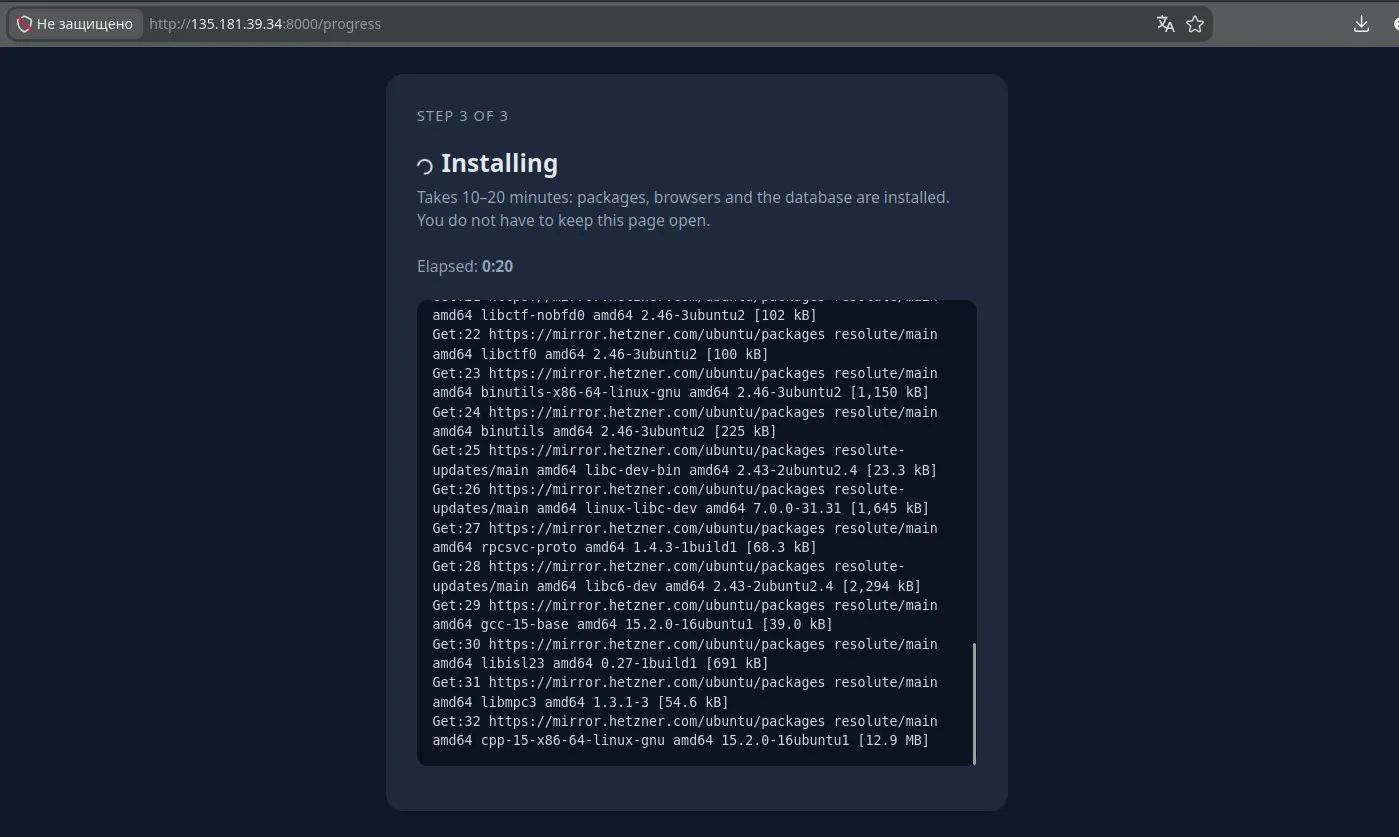1399x837 pixels.
Task: Open the page translate icon
Action: [1165, 24]
